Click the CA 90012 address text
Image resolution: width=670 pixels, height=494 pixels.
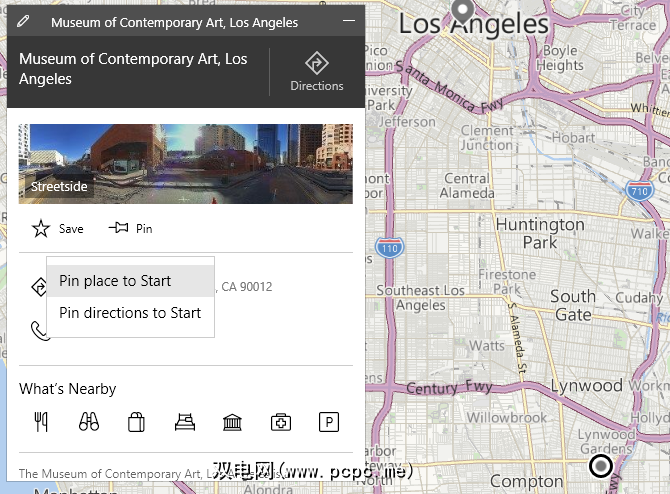click(247, 286)
